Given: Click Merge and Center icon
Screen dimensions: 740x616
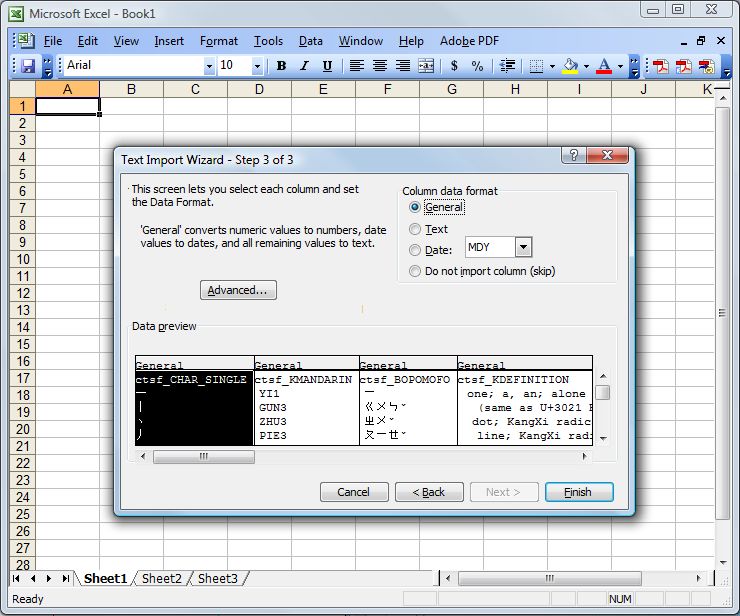Looking at the screenshot, I should pos(426,66).
